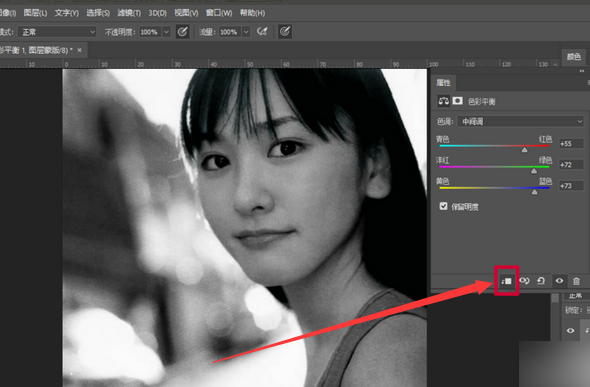Click the 不透明度 100% input field

coord(151,32)
